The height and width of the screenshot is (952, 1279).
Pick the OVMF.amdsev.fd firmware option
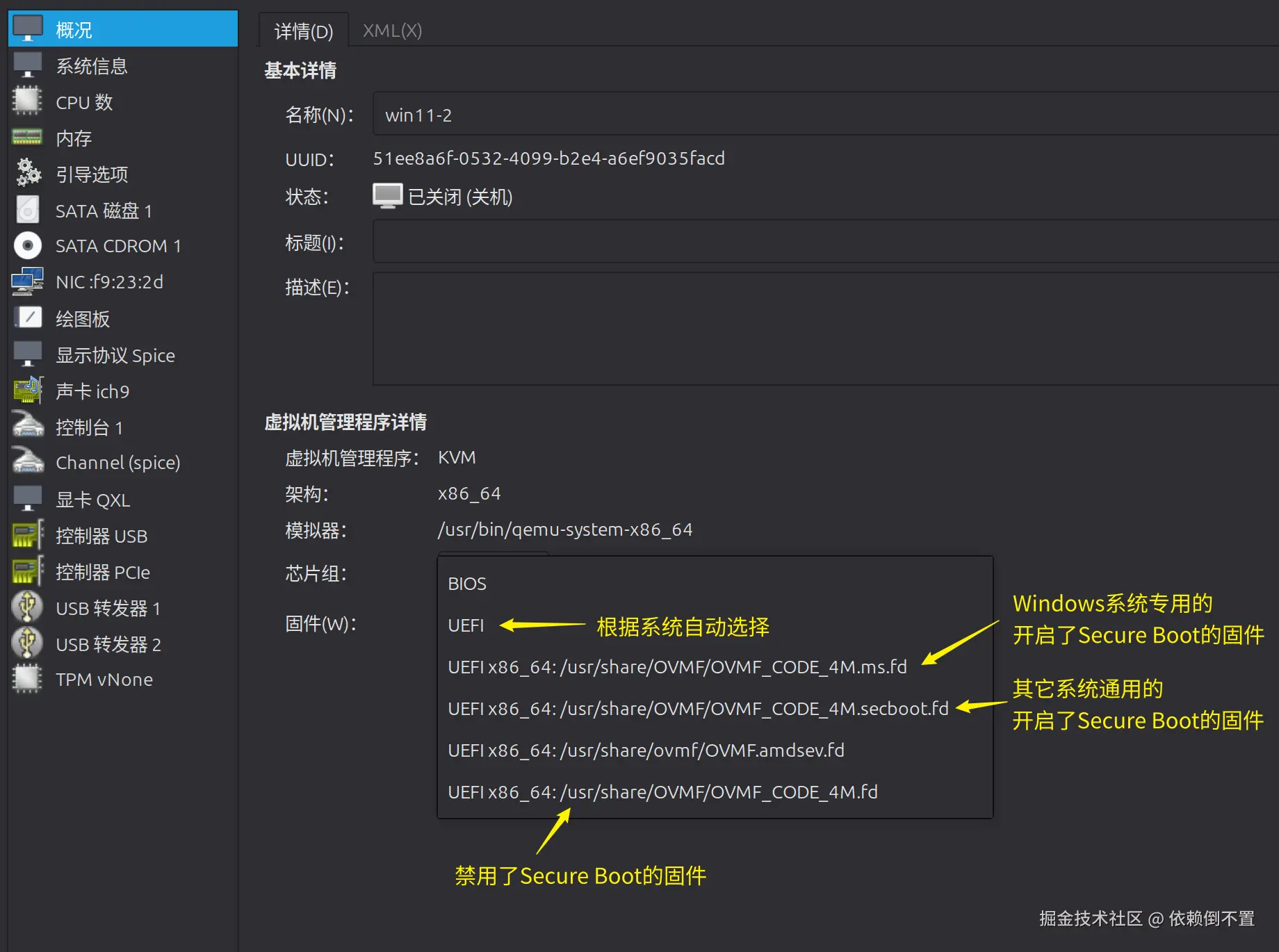coord(715,750)
